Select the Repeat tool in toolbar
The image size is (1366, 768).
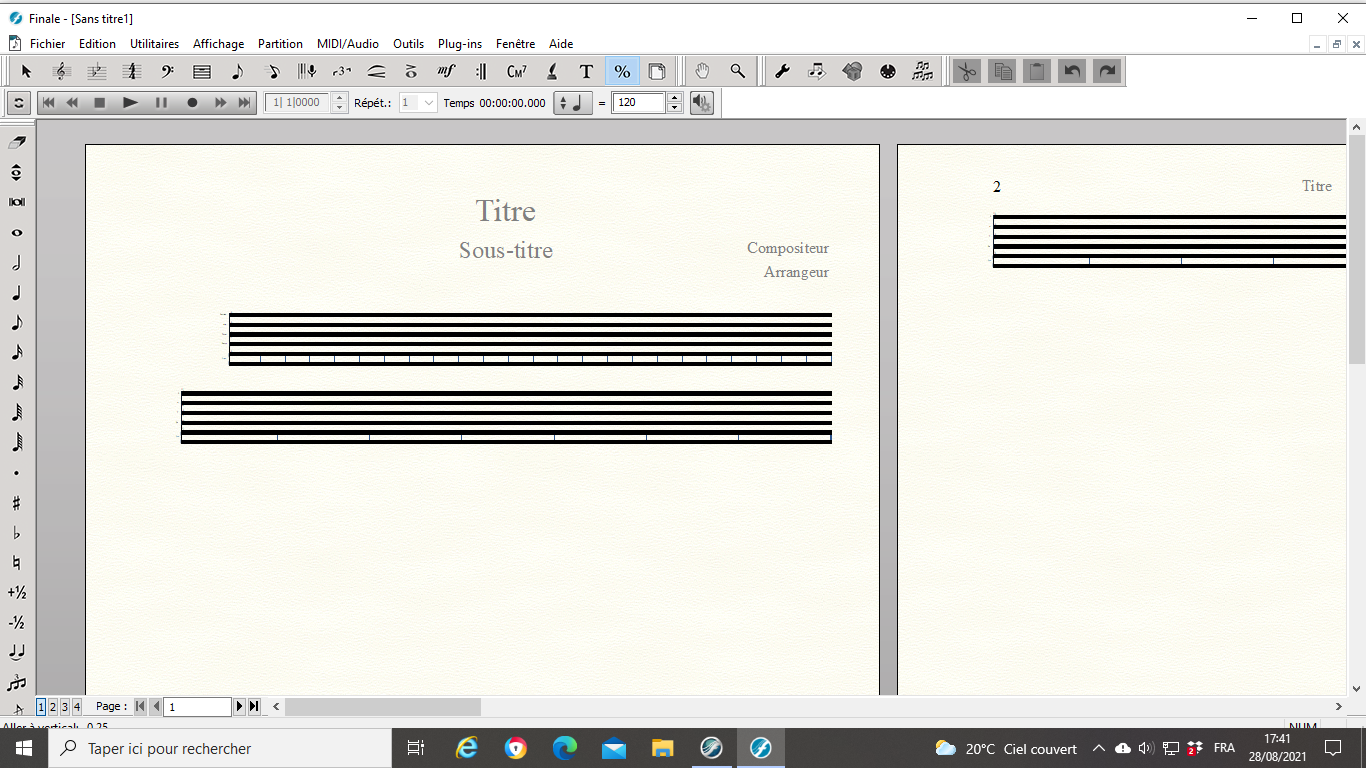(481, 71)
